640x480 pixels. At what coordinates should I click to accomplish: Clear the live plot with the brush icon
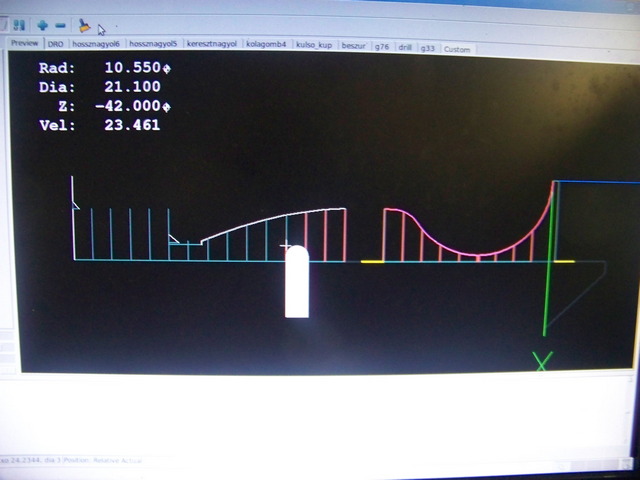[x=84, y=24]
